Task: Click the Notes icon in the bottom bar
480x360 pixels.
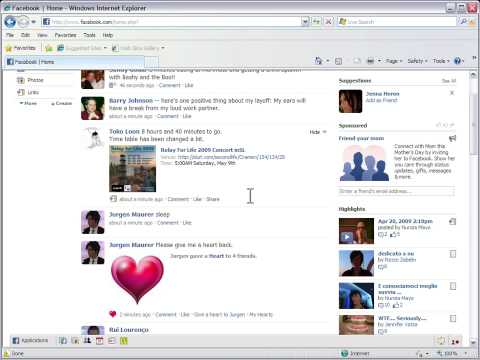Action: pyautogui.click(x=112, y=340)
